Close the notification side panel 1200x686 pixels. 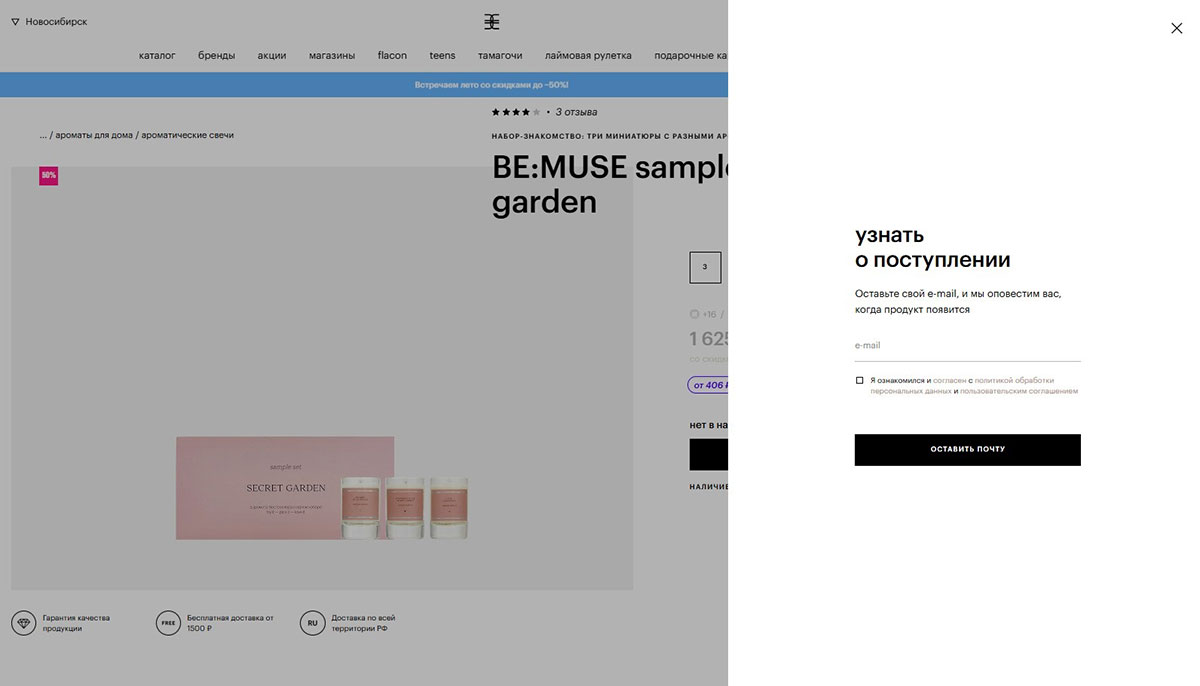click(1176, 28)
